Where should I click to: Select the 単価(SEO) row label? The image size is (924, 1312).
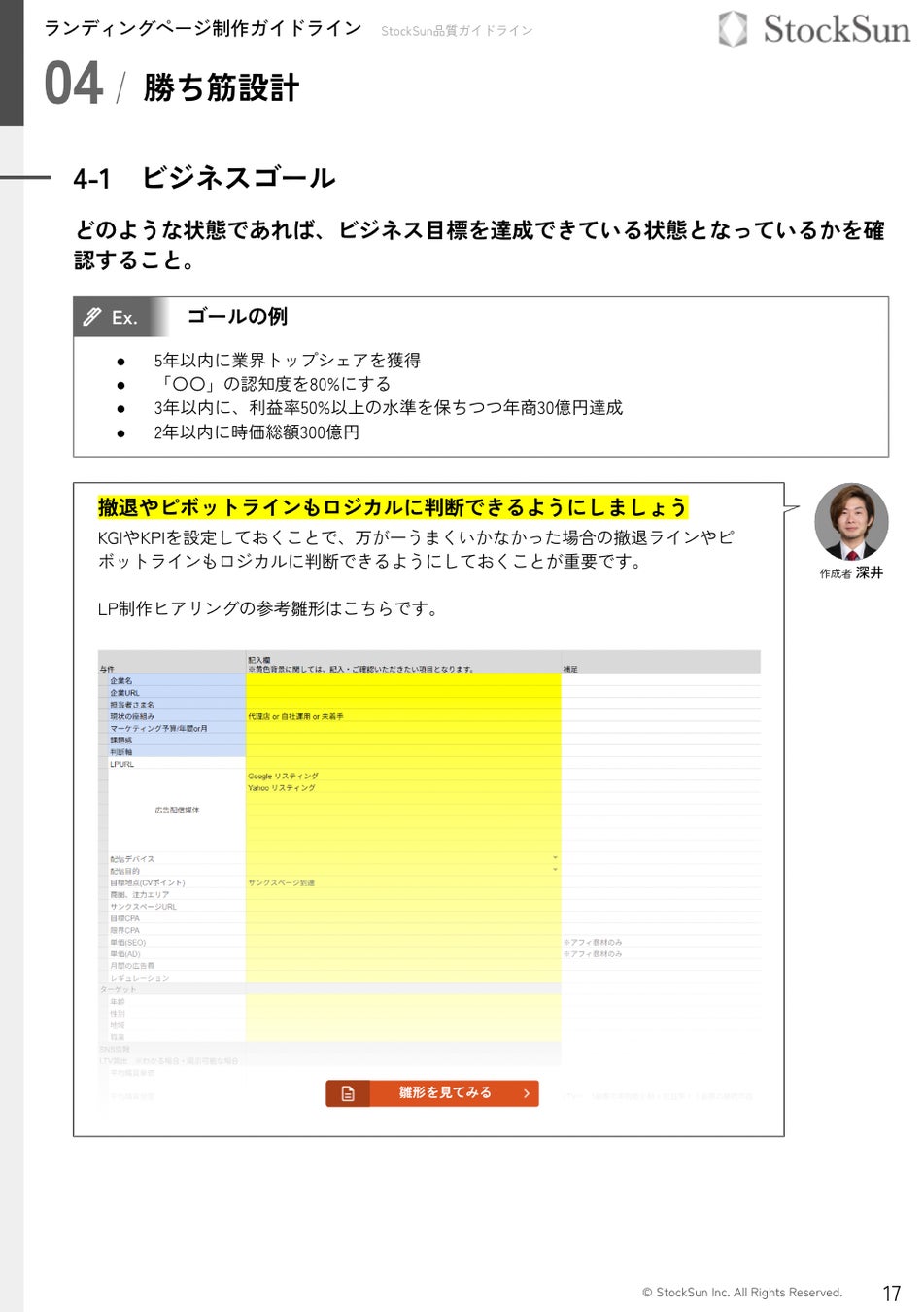coord(127,942)
